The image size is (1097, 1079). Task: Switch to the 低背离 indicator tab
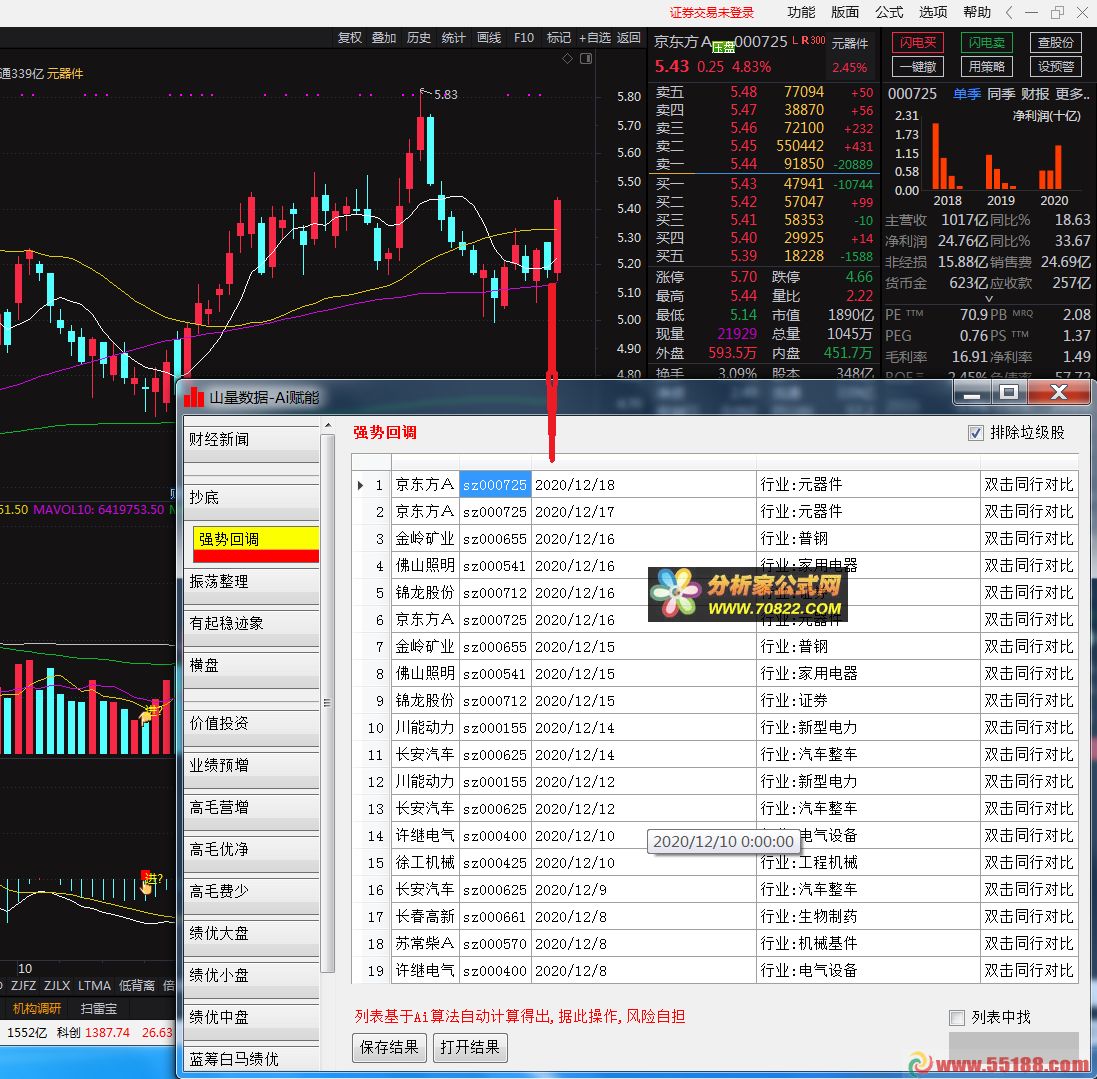point(136,986)
